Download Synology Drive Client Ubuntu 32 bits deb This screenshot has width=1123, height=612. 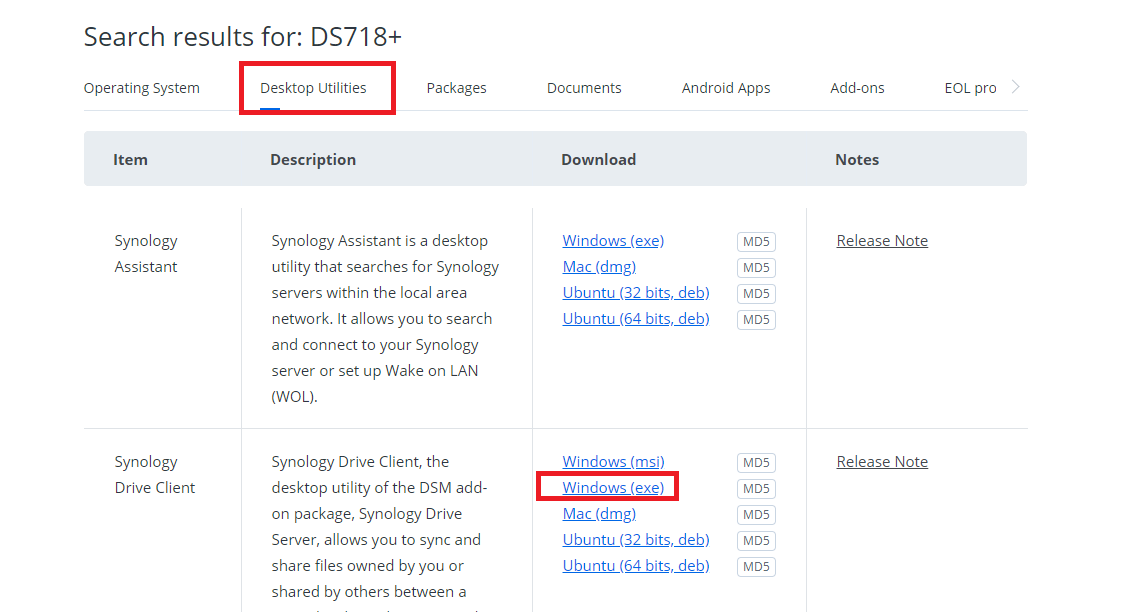point(636,540)
